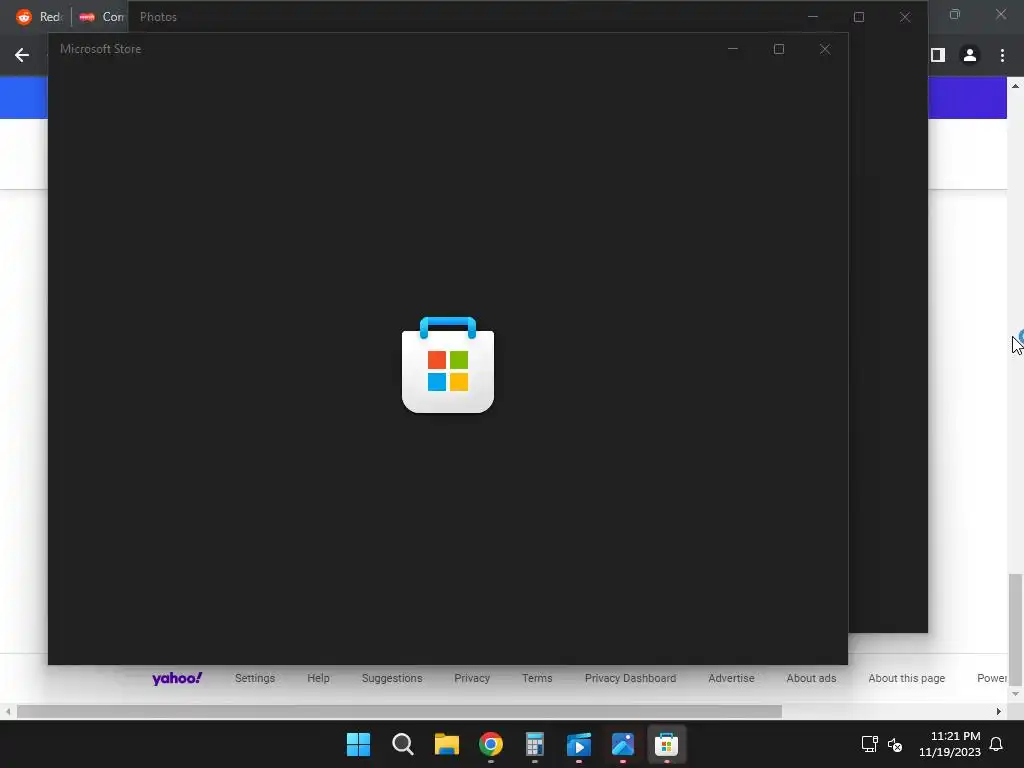
Task: Maximize the Microsoft Store window
Action: pos(778,49)
